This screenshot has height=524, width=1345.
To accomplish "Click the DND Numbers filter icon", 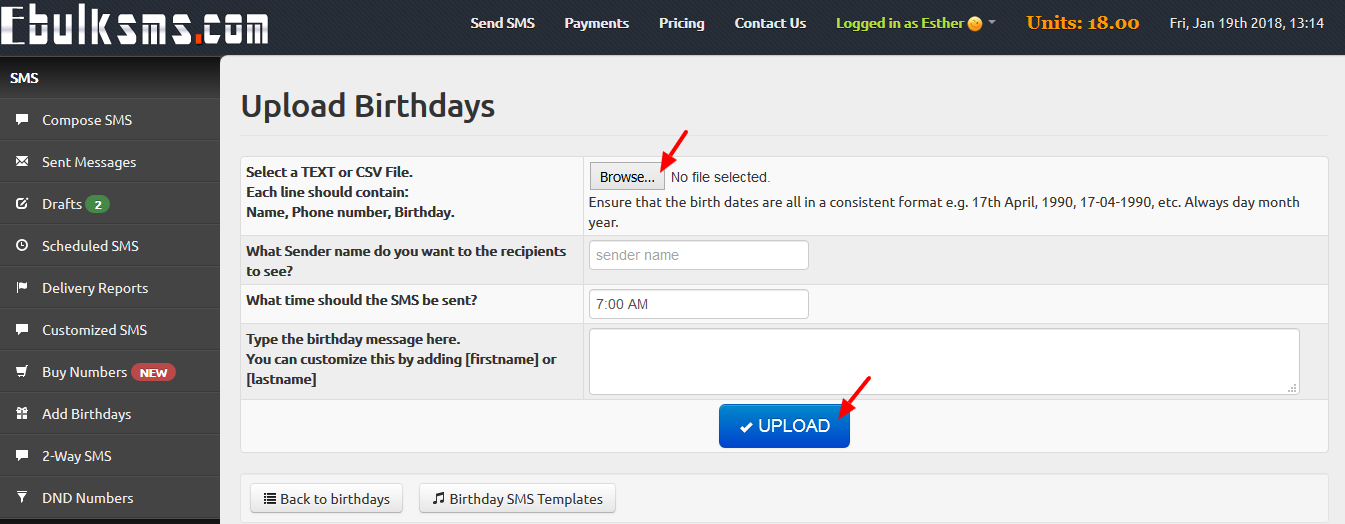I will 22,498.
